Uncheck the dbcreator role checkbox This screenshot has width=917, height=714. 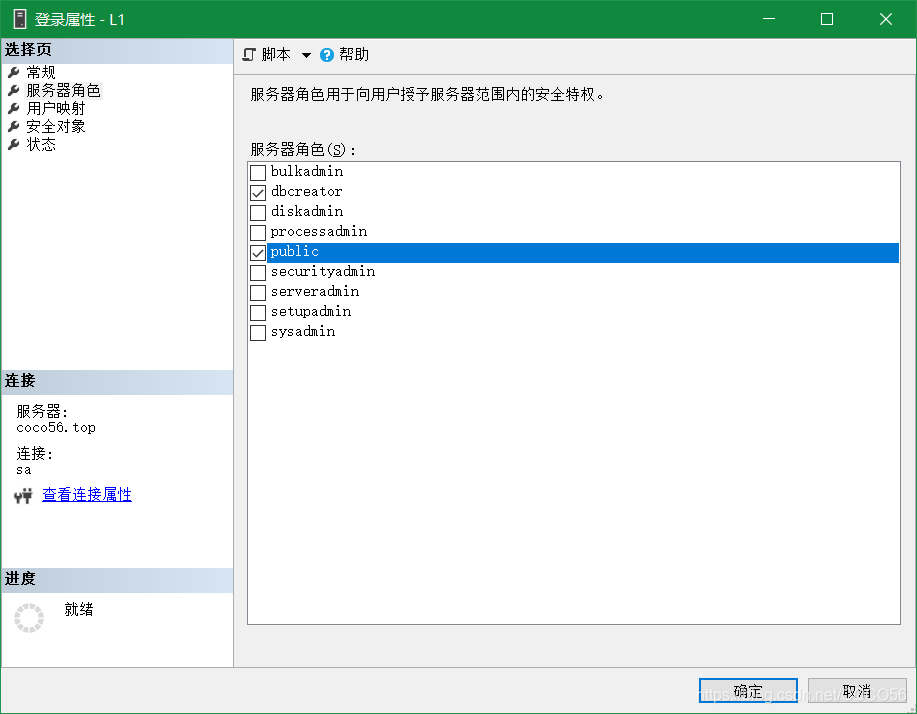click(x=258, y=192)
